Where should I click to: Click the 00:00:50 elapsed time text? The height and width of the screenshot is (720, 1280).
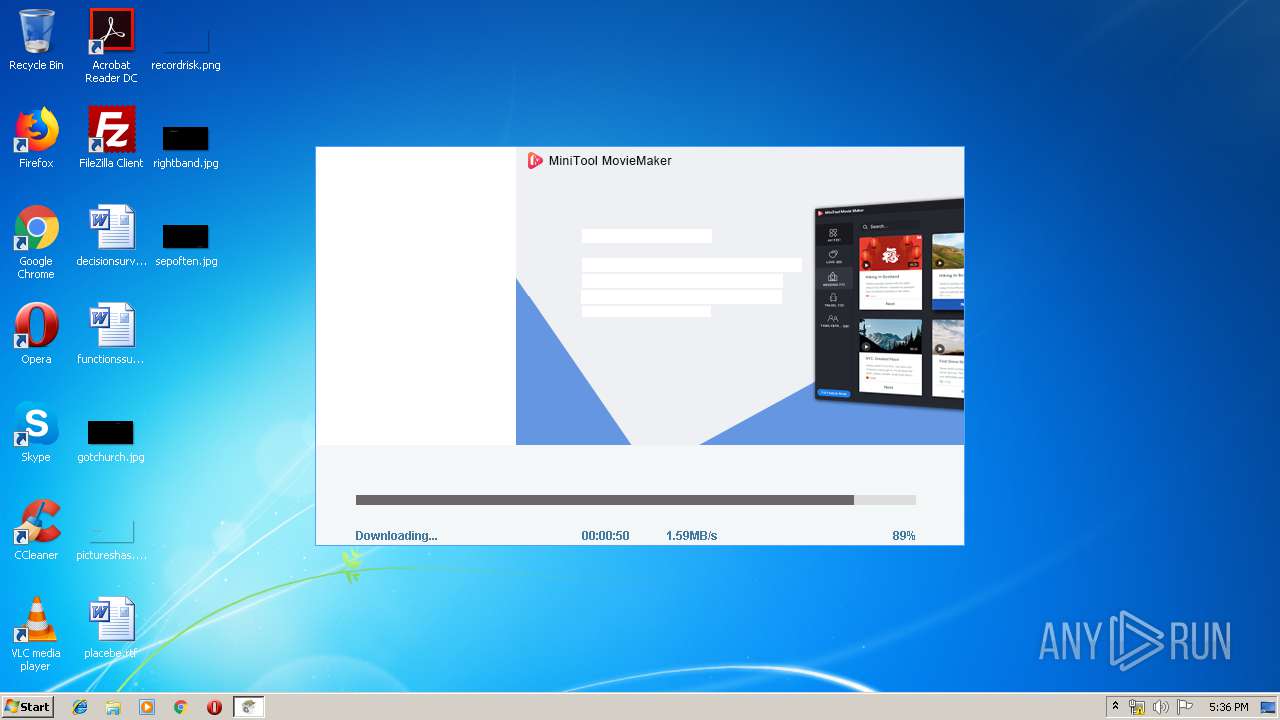point(605,536)
